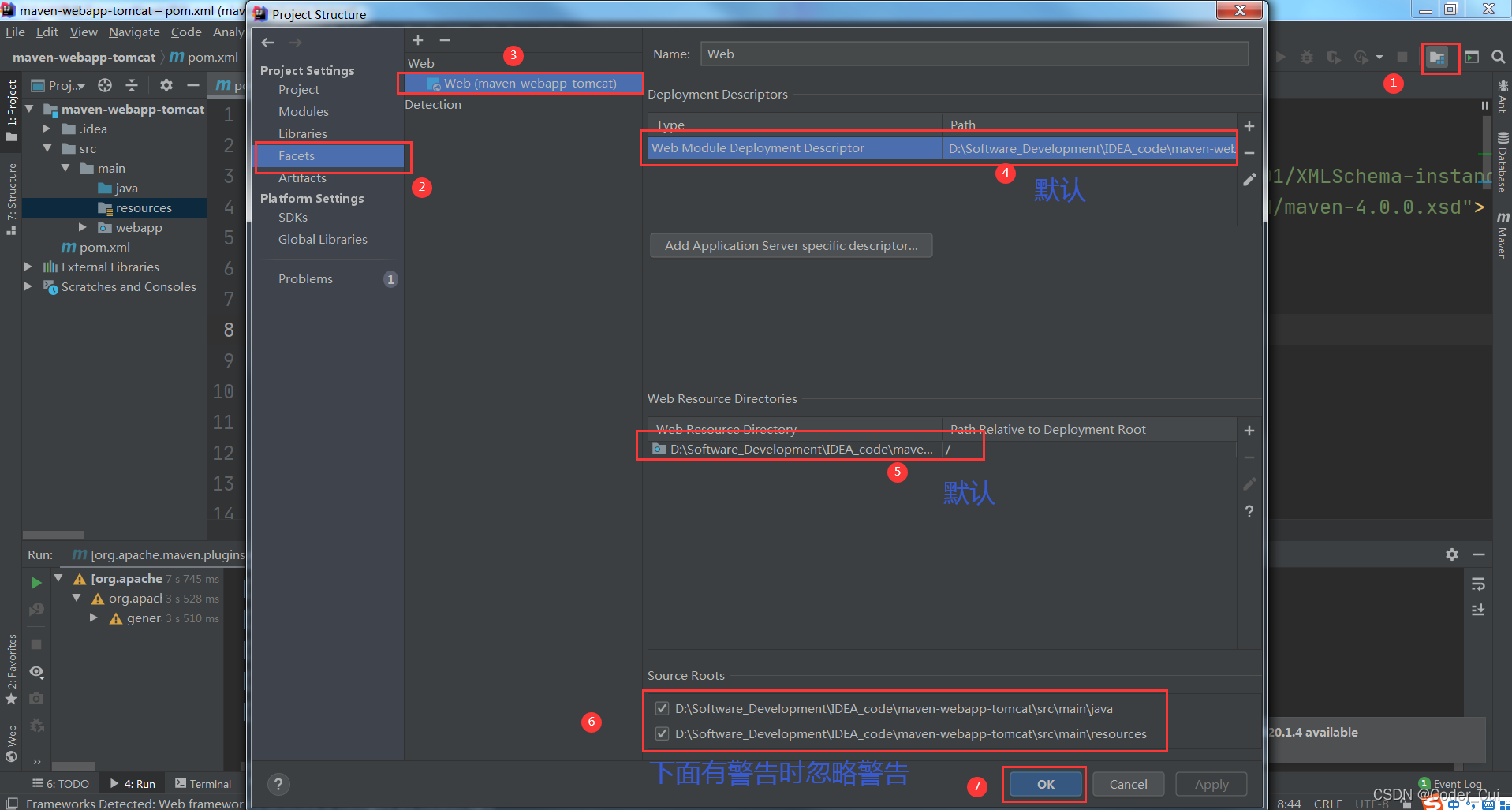Rerun with green play icon in Run panel

click(x=36, y=583)
